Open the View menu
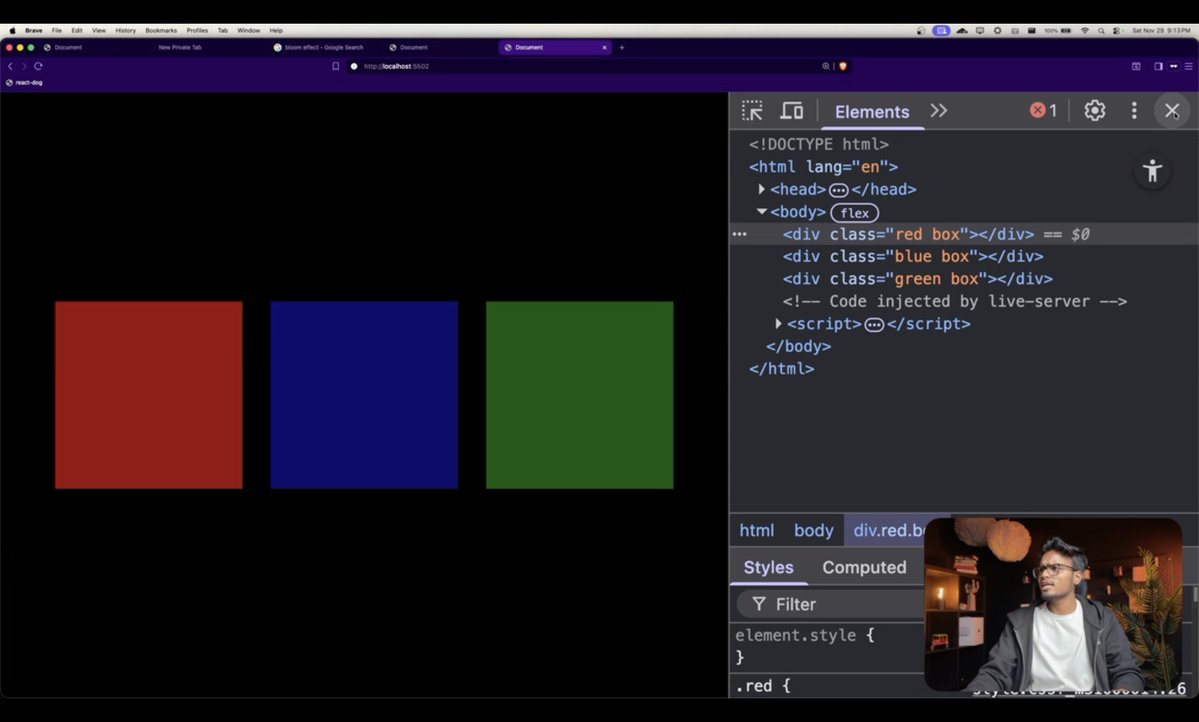Image resolution: width=1199 pixels, height=722 pixels. (99, 31)
